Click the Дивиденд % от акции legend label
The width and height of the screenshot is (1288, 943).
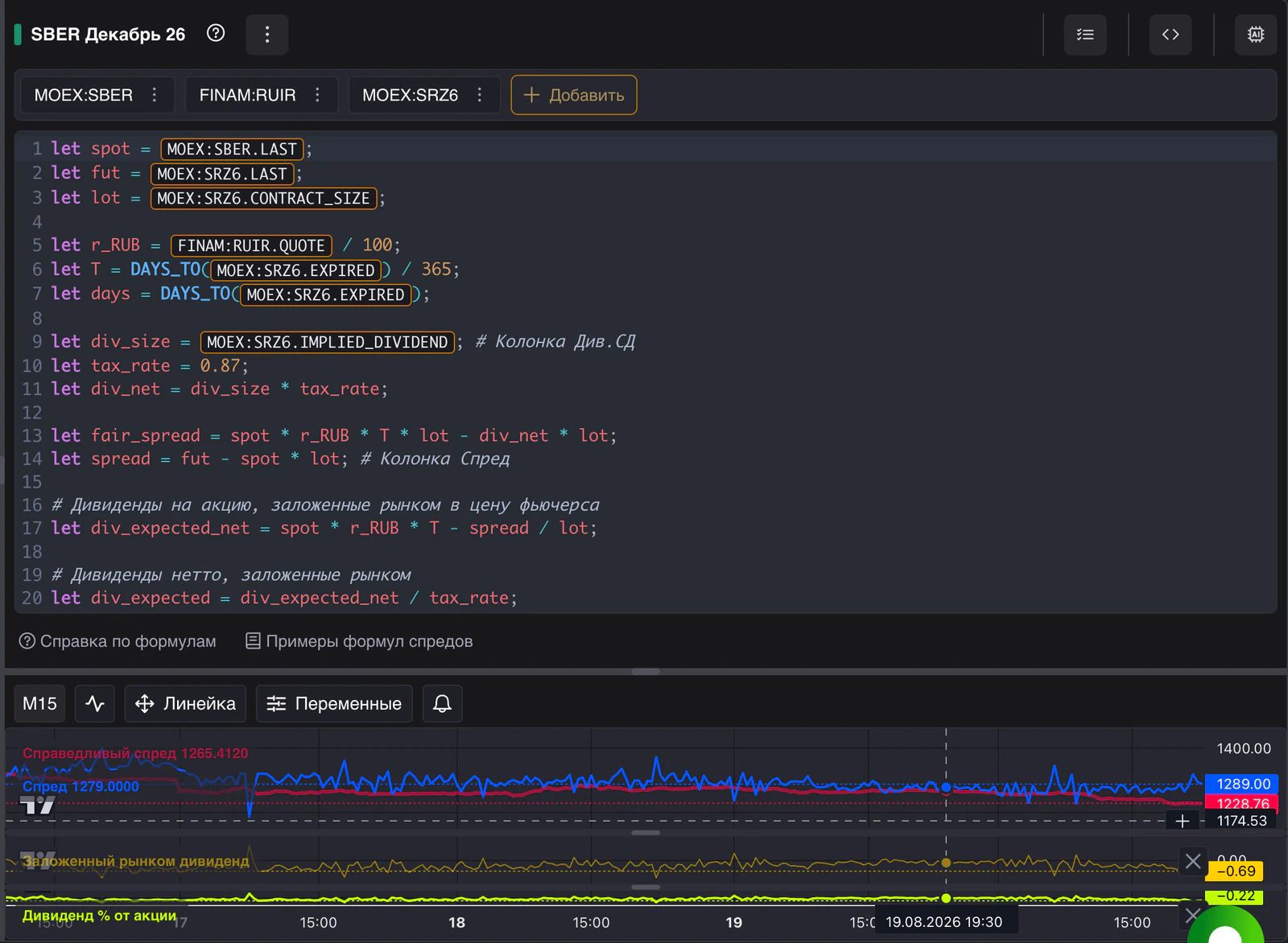[99, 916]
